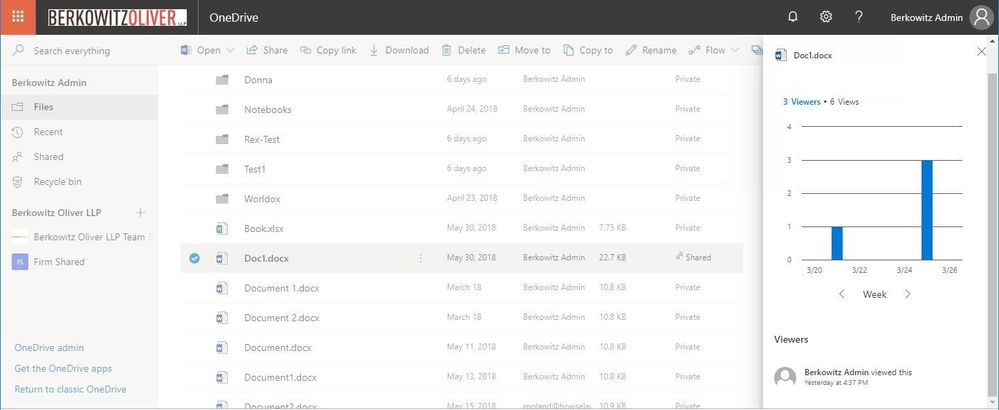Open the notifications bell icon
Viewport: 999px width, 410px height.
pyautogui.click(x=793, y=17)
